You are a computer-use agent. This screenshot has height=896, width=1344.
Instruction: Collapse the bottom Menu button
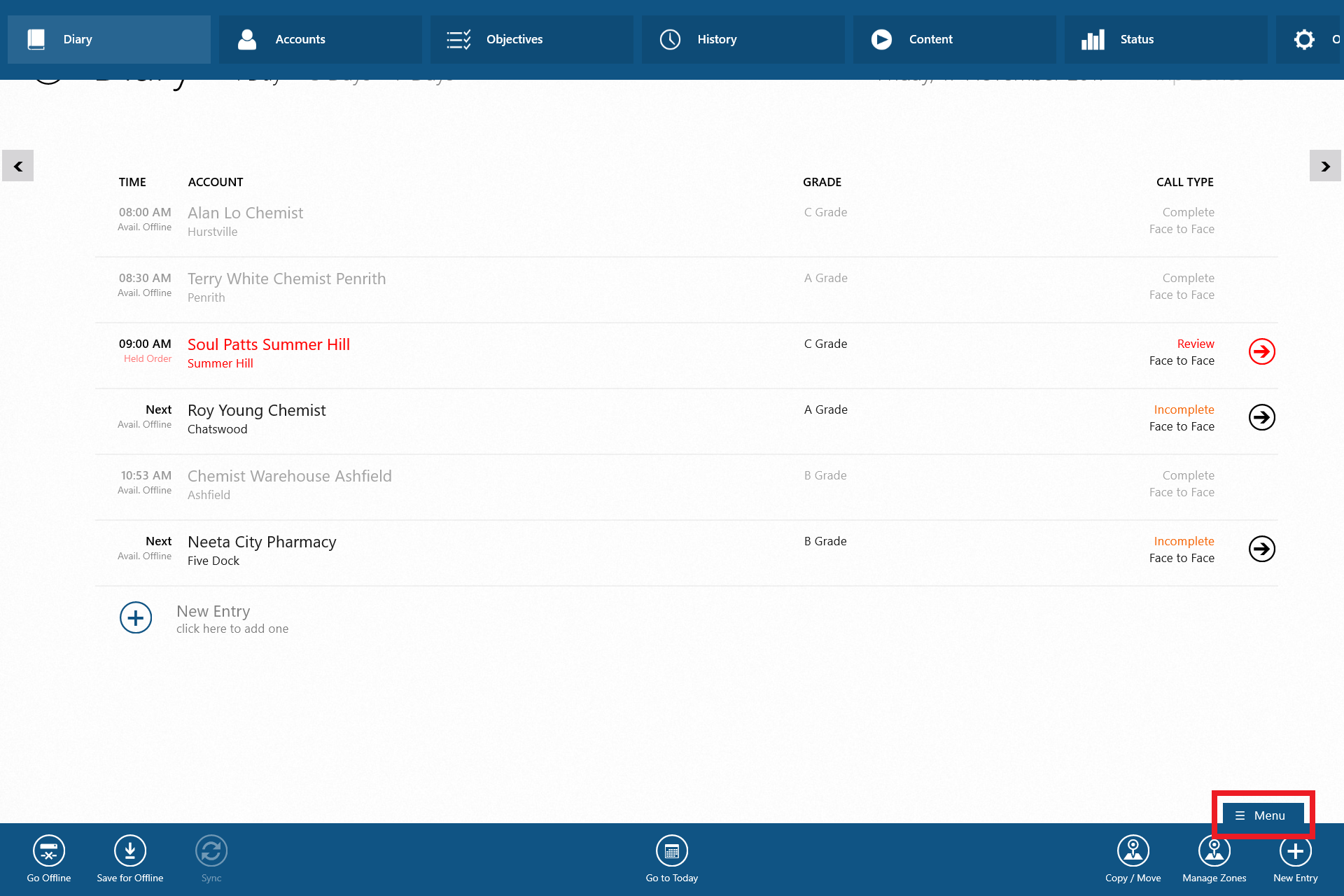point(1263,815)
